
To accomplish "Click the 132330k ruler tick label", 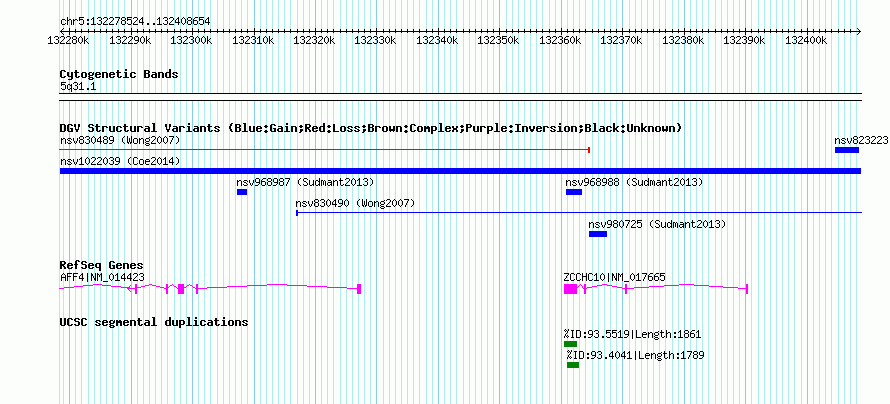I will (x=375, y=41).
